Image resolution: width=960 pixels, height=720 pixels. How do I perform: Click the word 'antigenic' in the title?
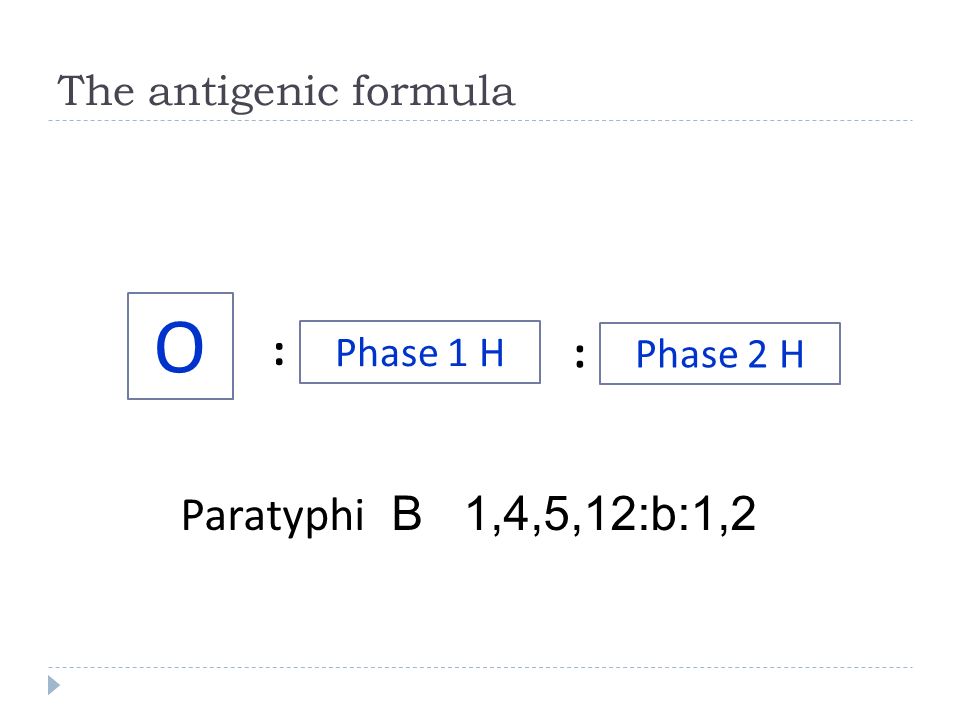tap(243, 93)
